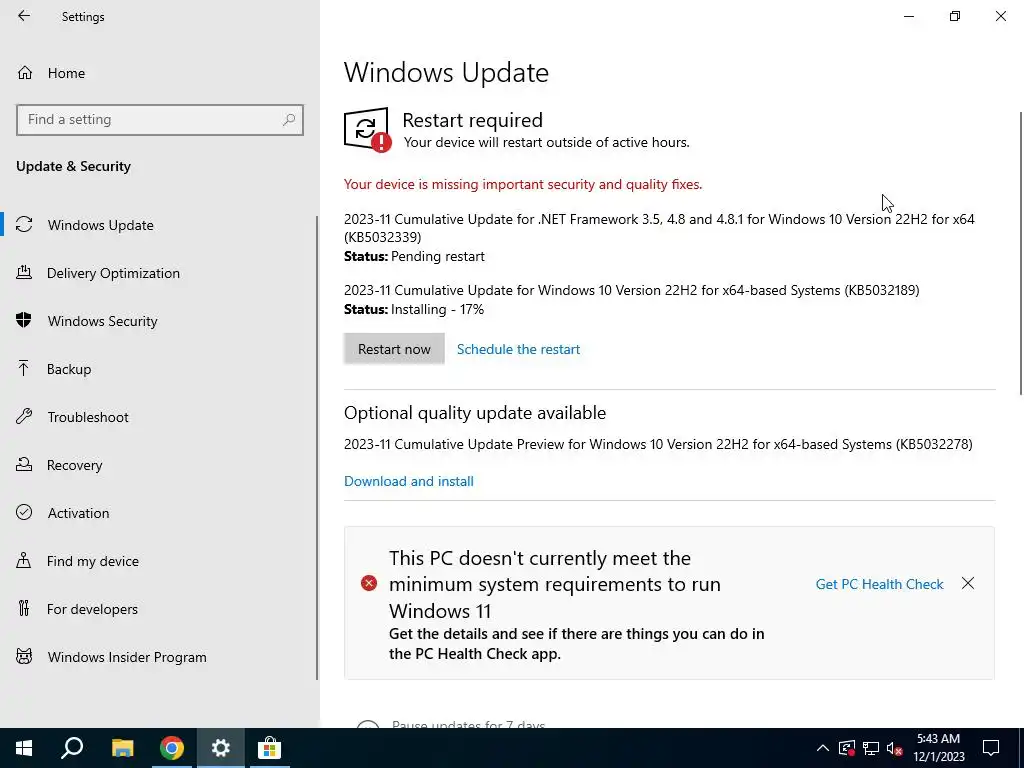The image size is (1024, 768).
Task: Open the taskbar clock and date
Action: click(938, 748)
